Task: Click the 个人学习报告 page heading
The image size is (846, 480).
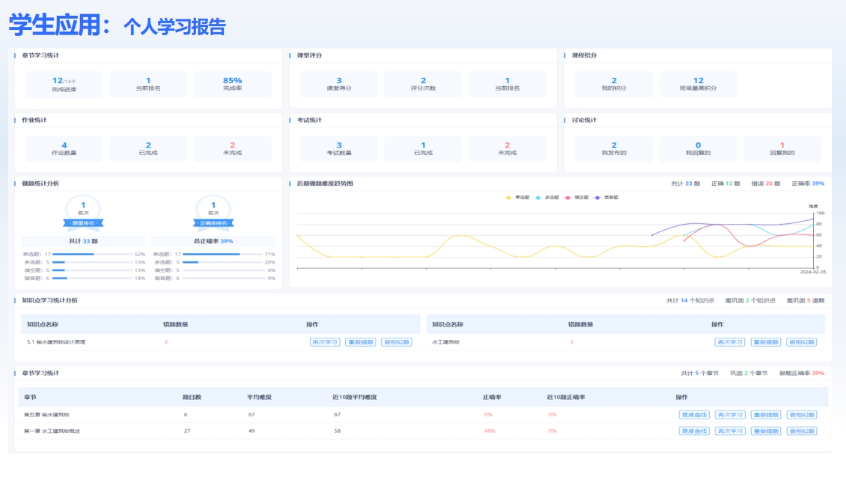Action: (174, 26)
